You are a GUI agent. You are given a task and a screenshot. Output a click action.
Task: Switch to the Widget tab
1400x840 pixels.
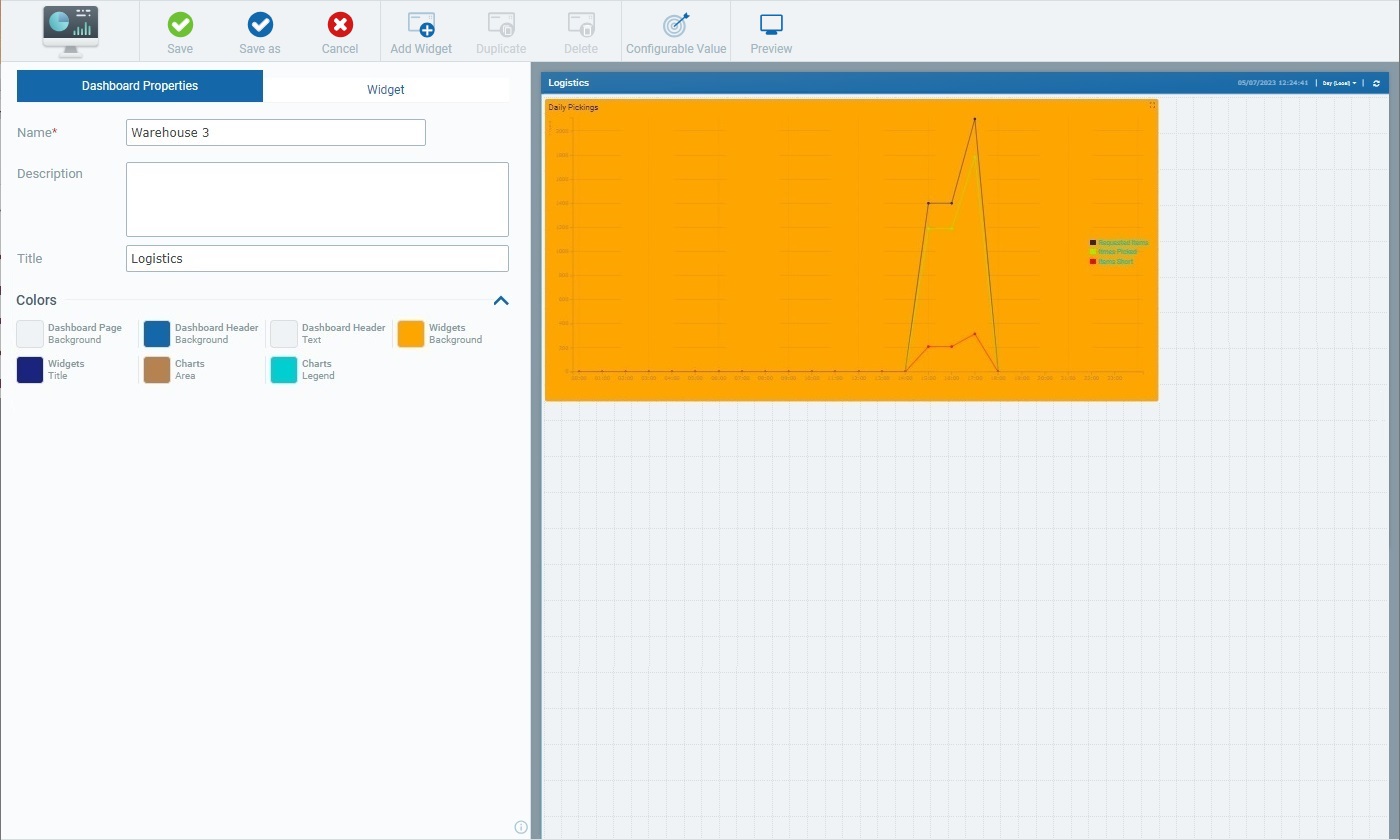tap(385, 89)
